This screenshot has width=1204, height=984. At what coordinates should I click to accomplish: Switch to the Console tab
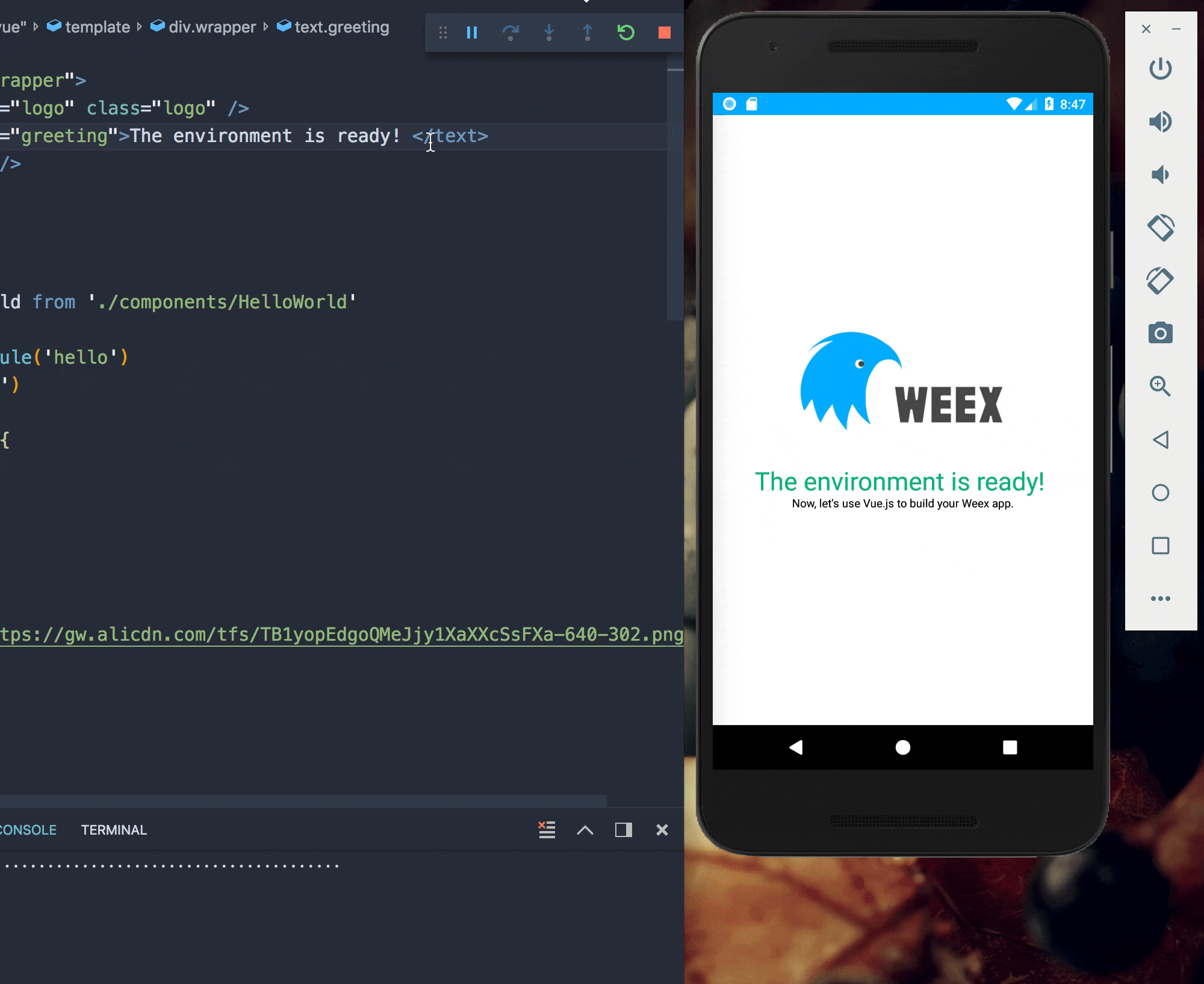(x=27, y=830)
